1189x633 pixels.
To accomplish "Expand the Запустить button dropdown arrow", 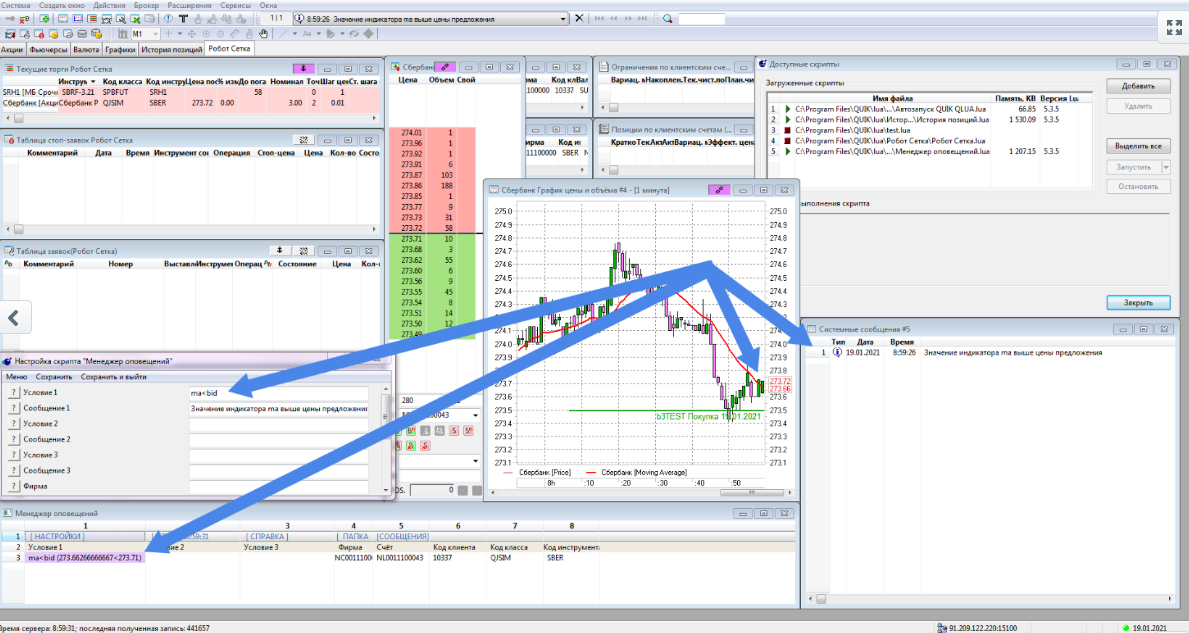I will click(x=1165, y=167).
